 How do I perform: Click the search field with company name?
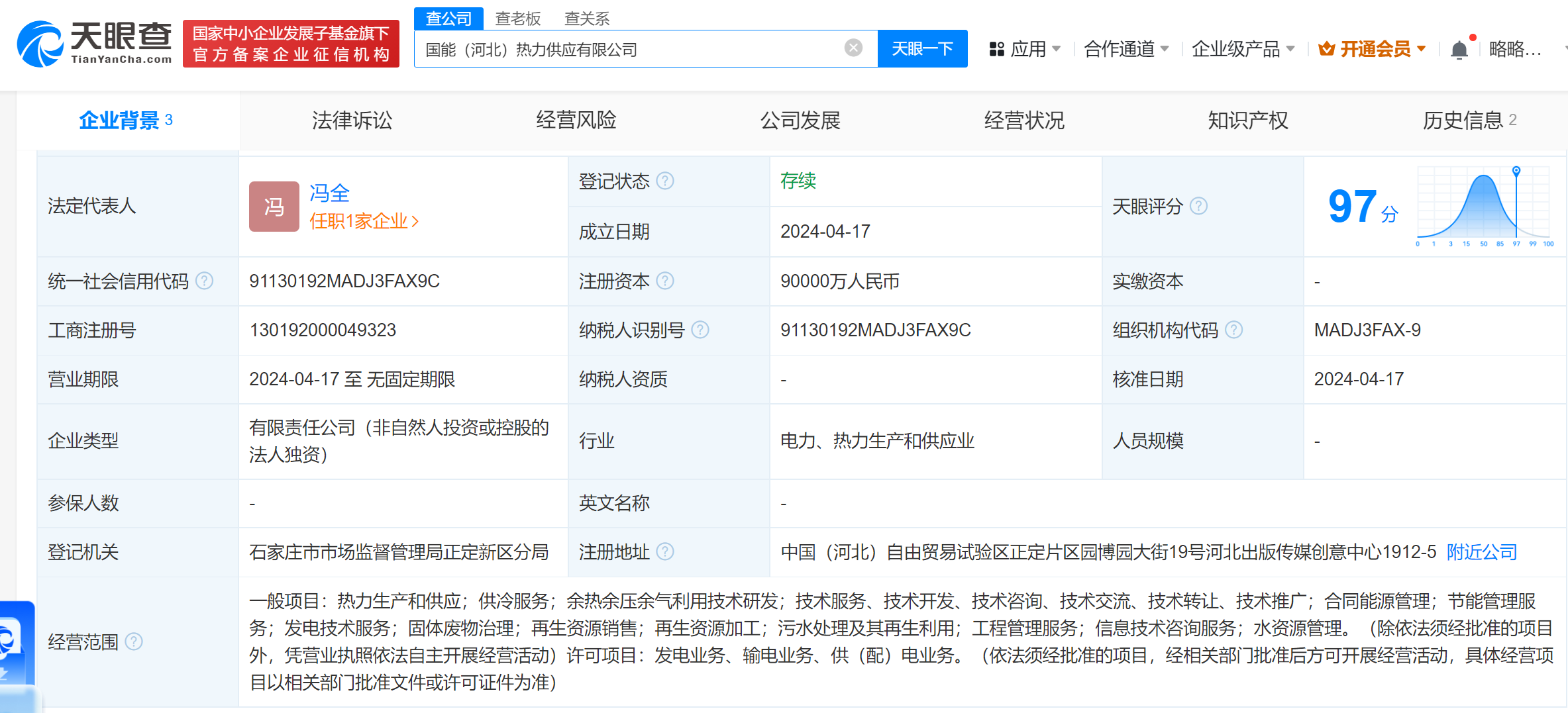(x=629, y=49)
